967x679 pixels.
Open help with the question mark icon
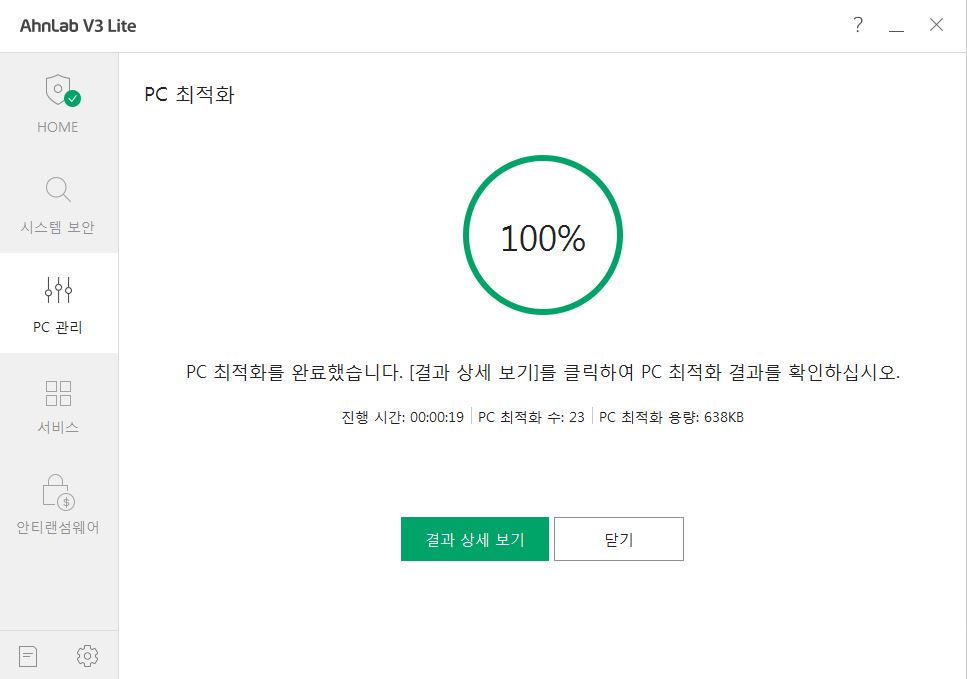[856, 25]
